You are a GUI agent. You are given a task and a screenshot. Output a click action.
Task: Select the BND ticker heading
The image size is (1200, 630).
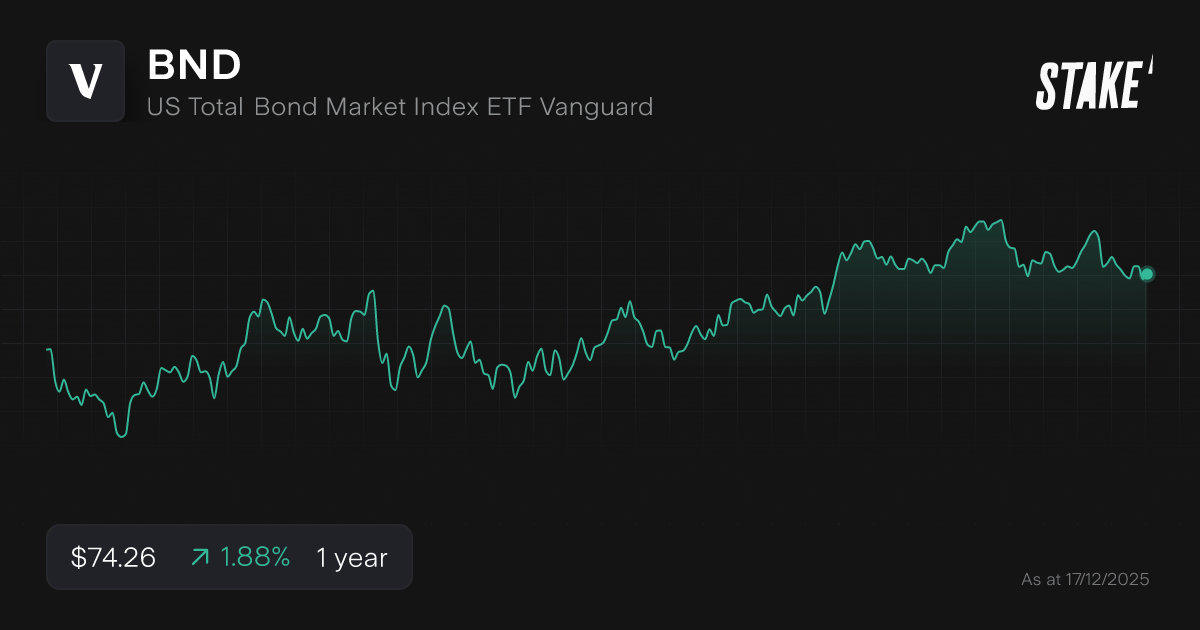click(x=194, y=65)
